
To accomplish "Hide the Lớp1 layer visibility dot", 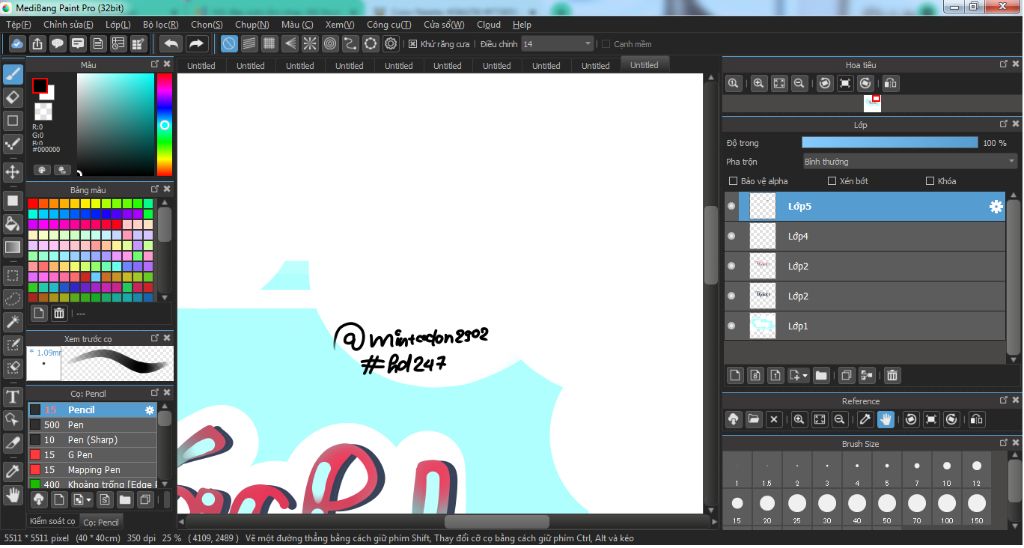I will pos(731,326).
